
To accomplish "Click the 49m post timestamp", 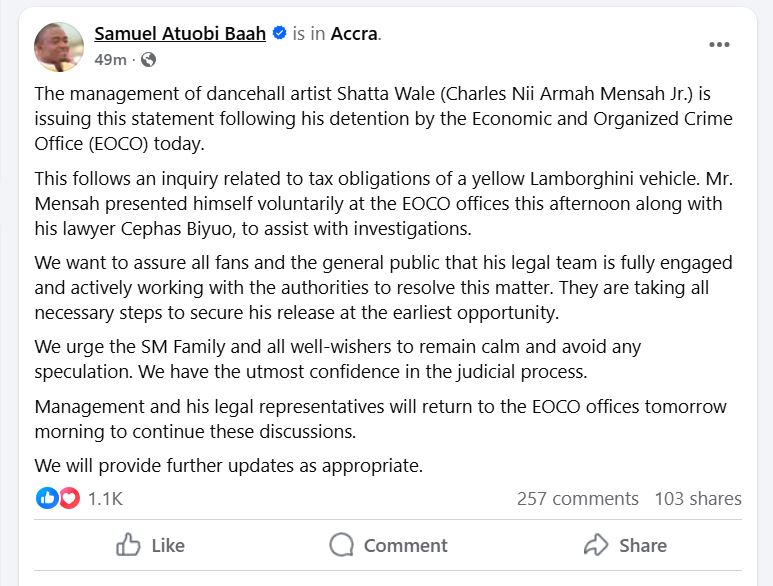I will point(110,60).
